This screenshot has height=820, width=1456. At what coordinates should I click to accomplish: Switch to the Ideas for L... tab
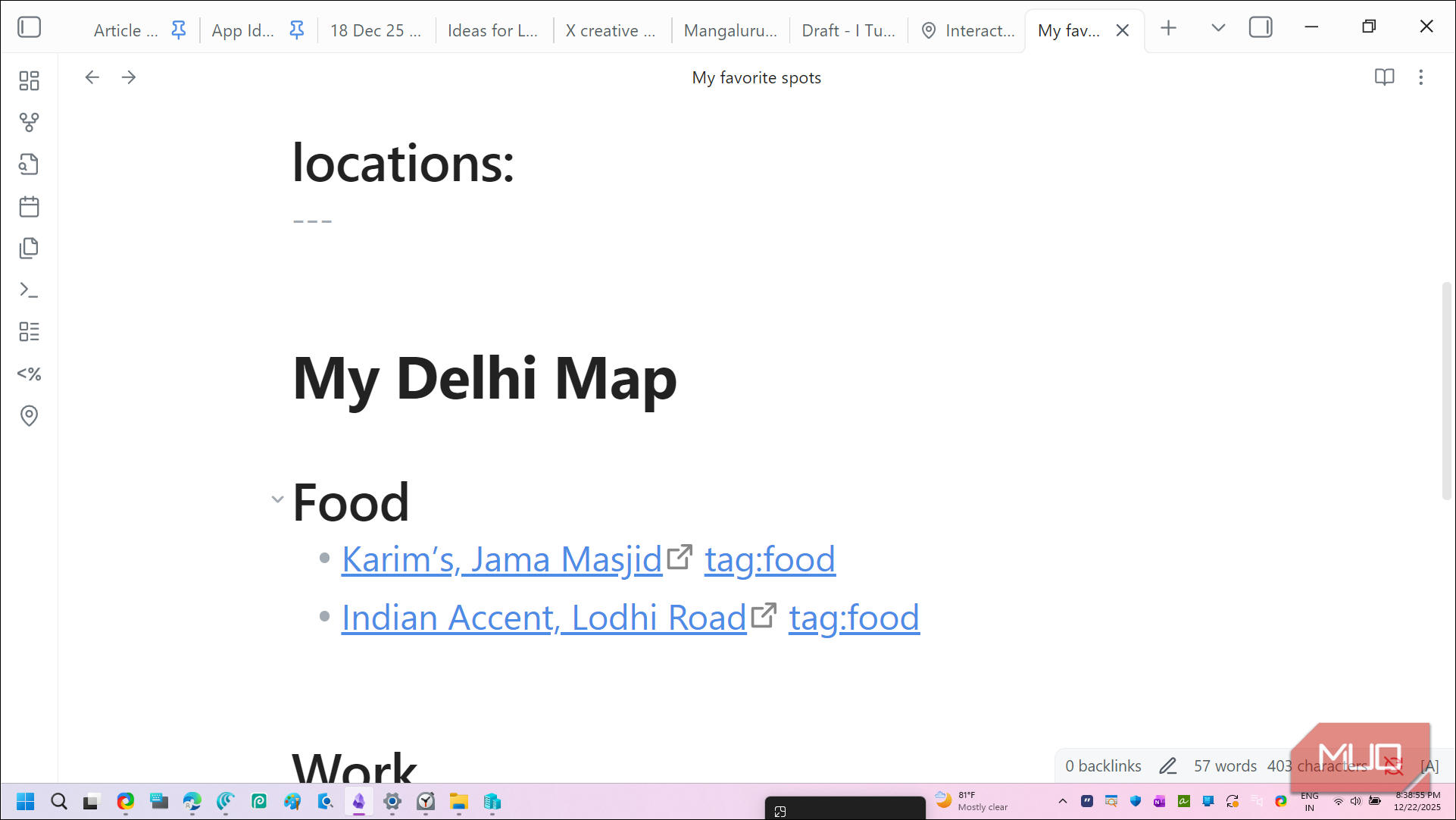point(493,30)
